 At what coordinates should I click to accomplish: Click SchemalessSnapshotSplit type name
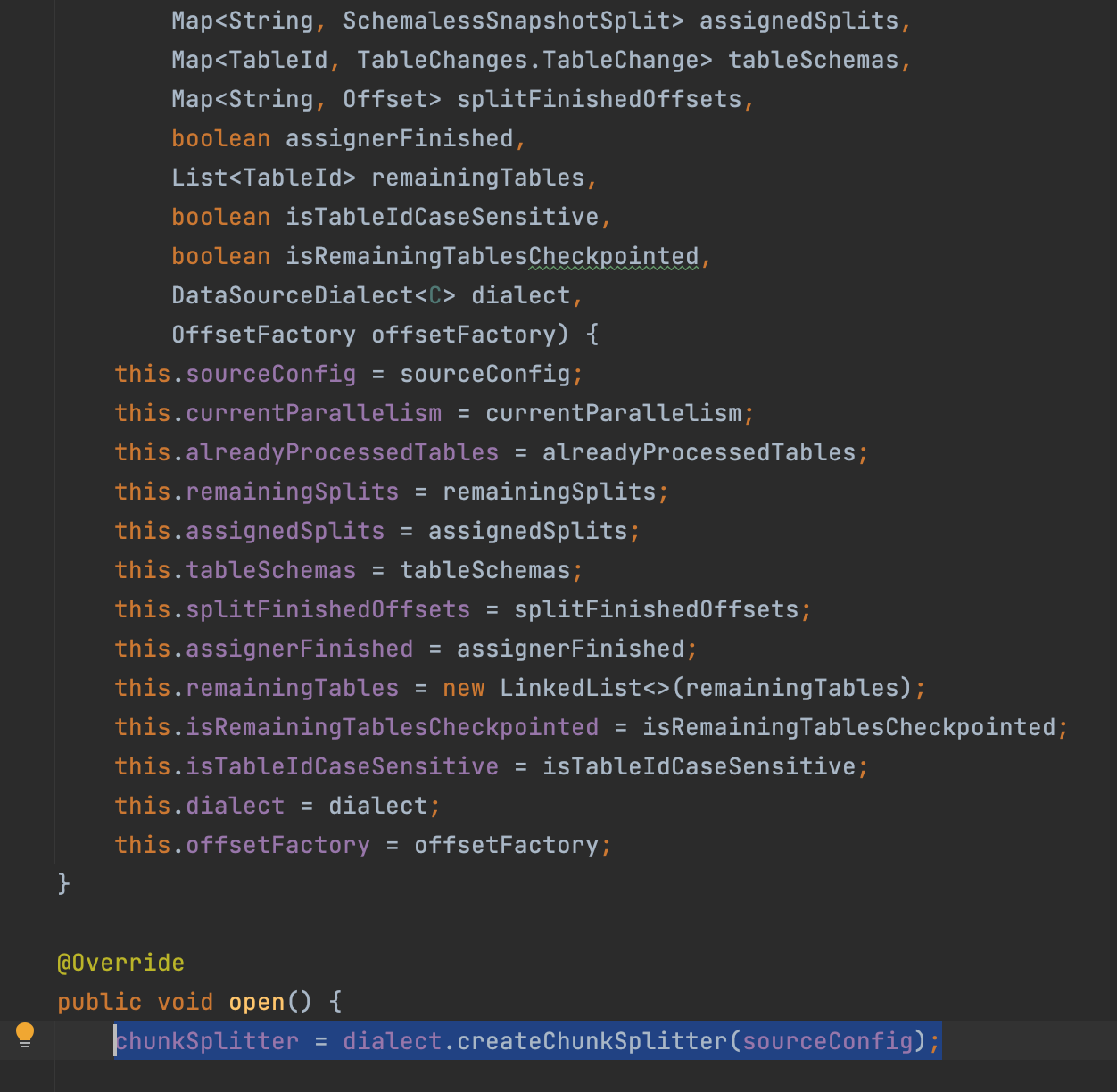coord(513,21)
